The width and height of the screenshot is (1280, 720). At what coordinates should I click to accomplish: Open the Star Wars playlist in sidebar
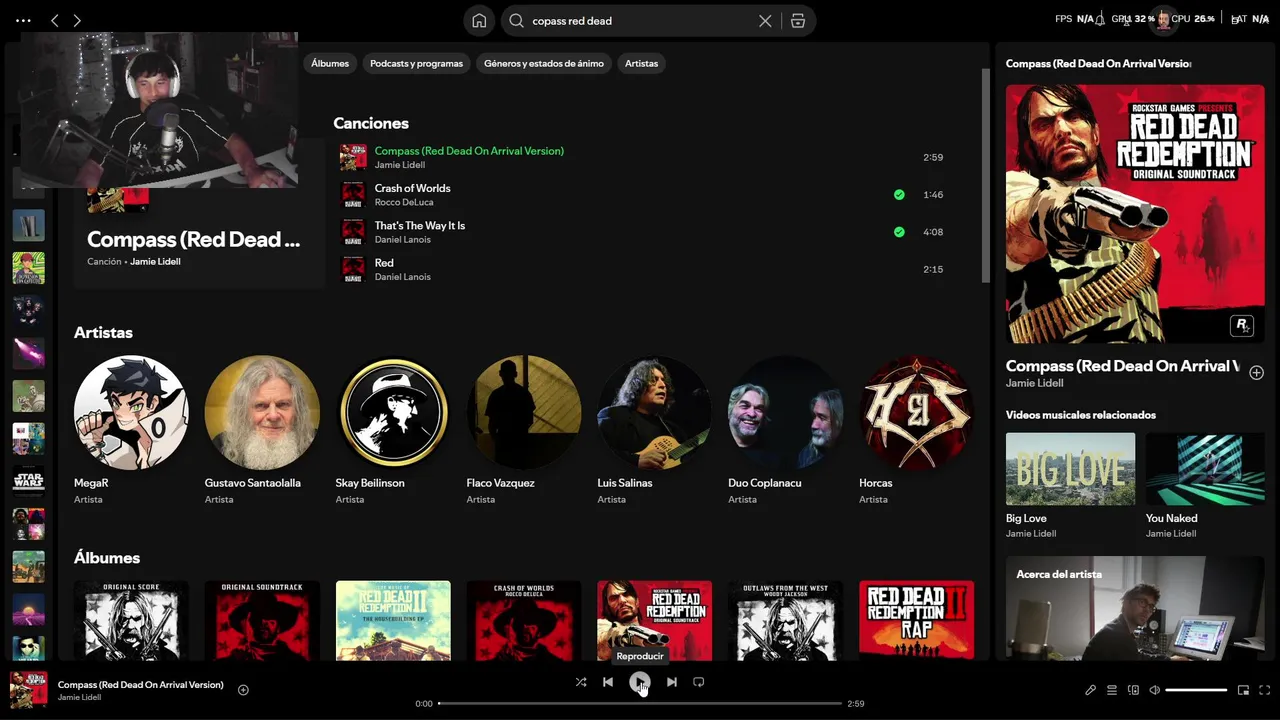(x=28, y=480)
